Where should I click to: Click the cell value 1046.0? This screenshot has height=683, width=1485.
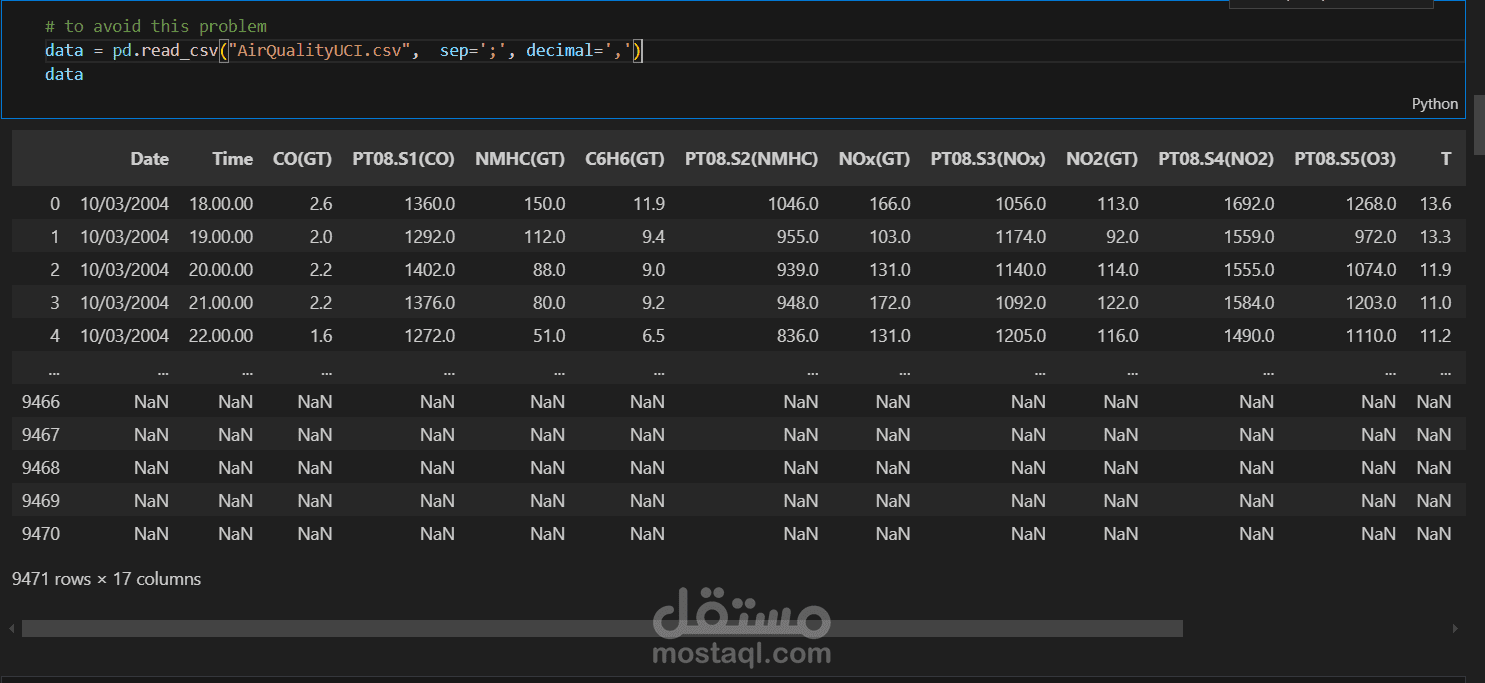[x=793, y=204]
